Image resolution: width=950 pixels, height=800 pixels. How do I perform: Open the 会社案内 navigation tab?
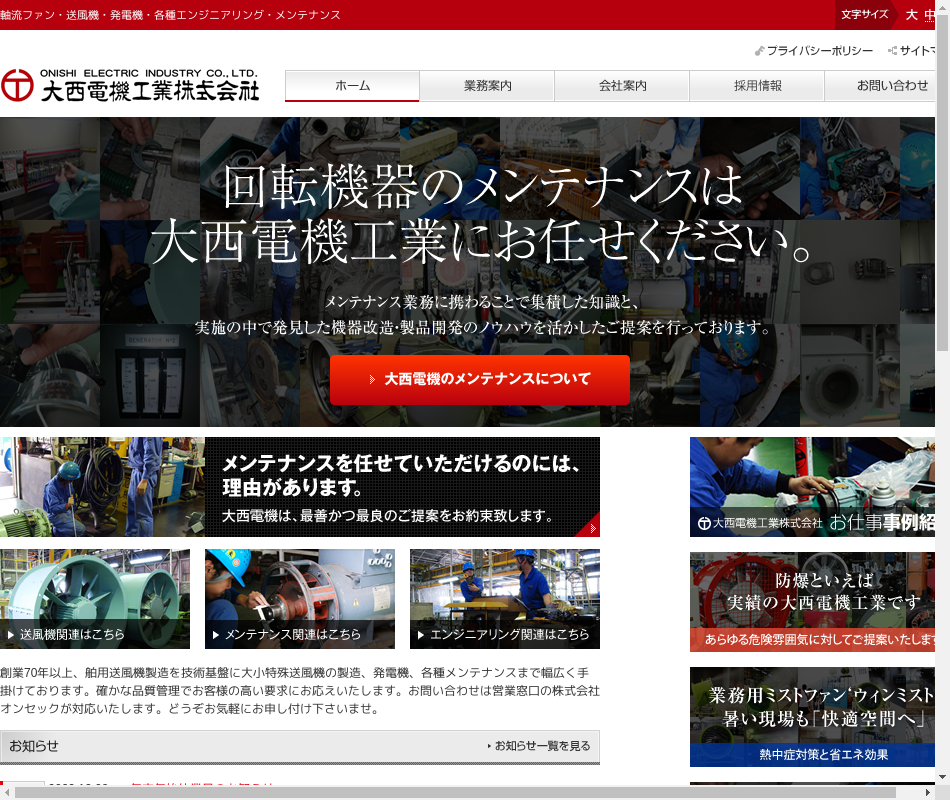point(622,86)
